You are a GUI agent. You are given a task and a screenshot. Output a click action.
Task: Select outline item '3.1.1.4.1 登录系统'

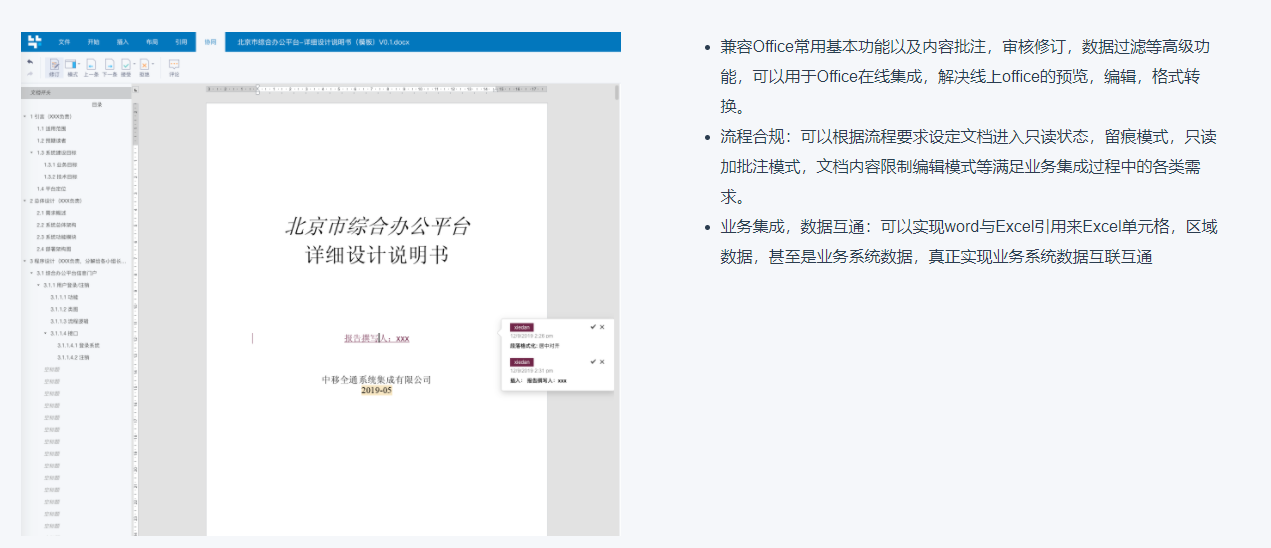tap(78, 344)
